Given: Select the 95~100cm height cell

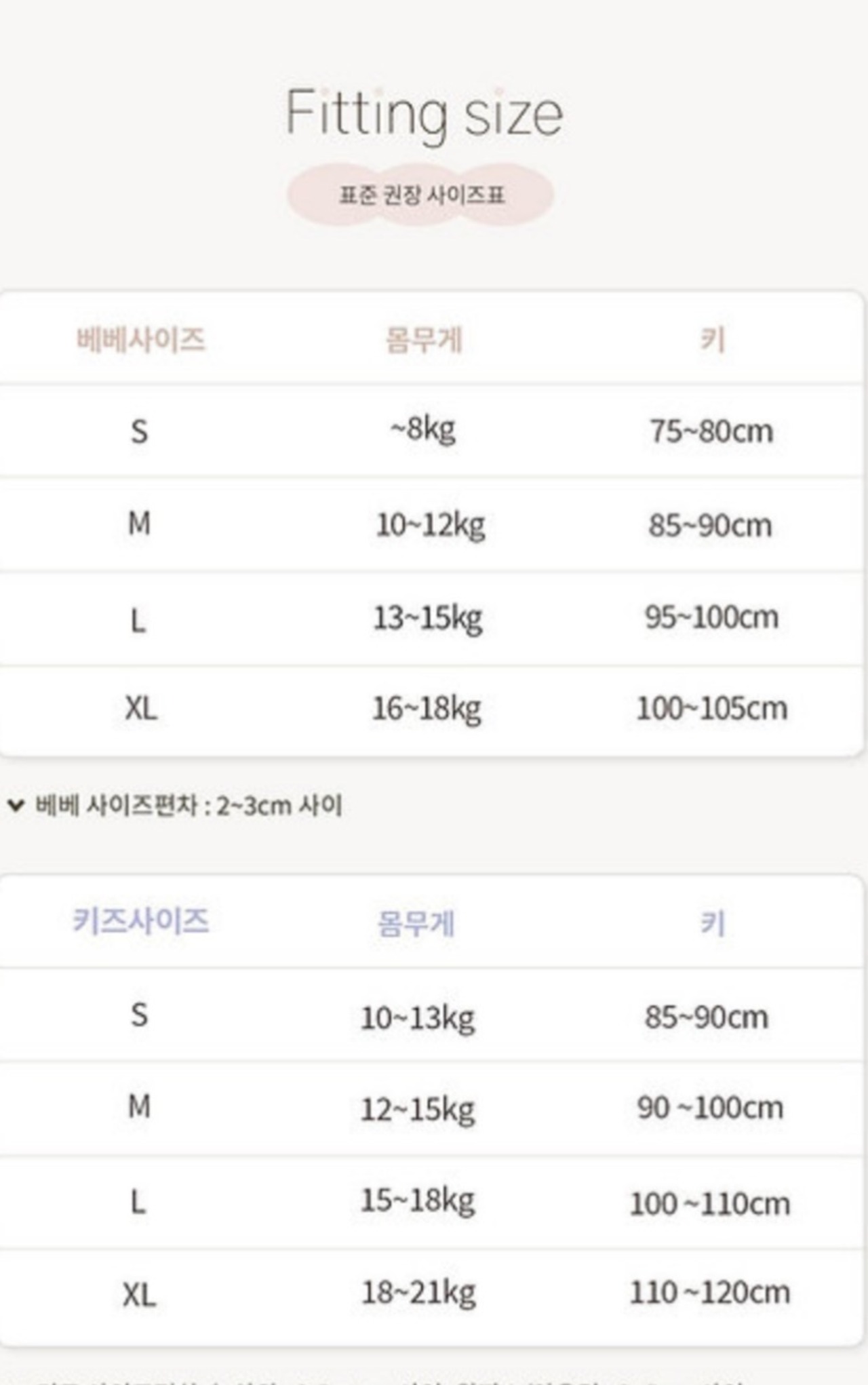Looking at the screenshot, I should [x=711, y=617].
